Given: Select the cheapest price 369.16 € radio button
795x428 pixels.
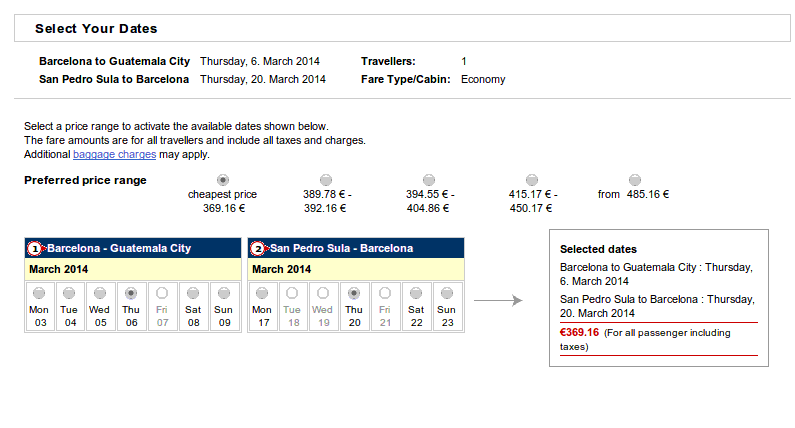Looking at the screenshot, I should 223,180.
